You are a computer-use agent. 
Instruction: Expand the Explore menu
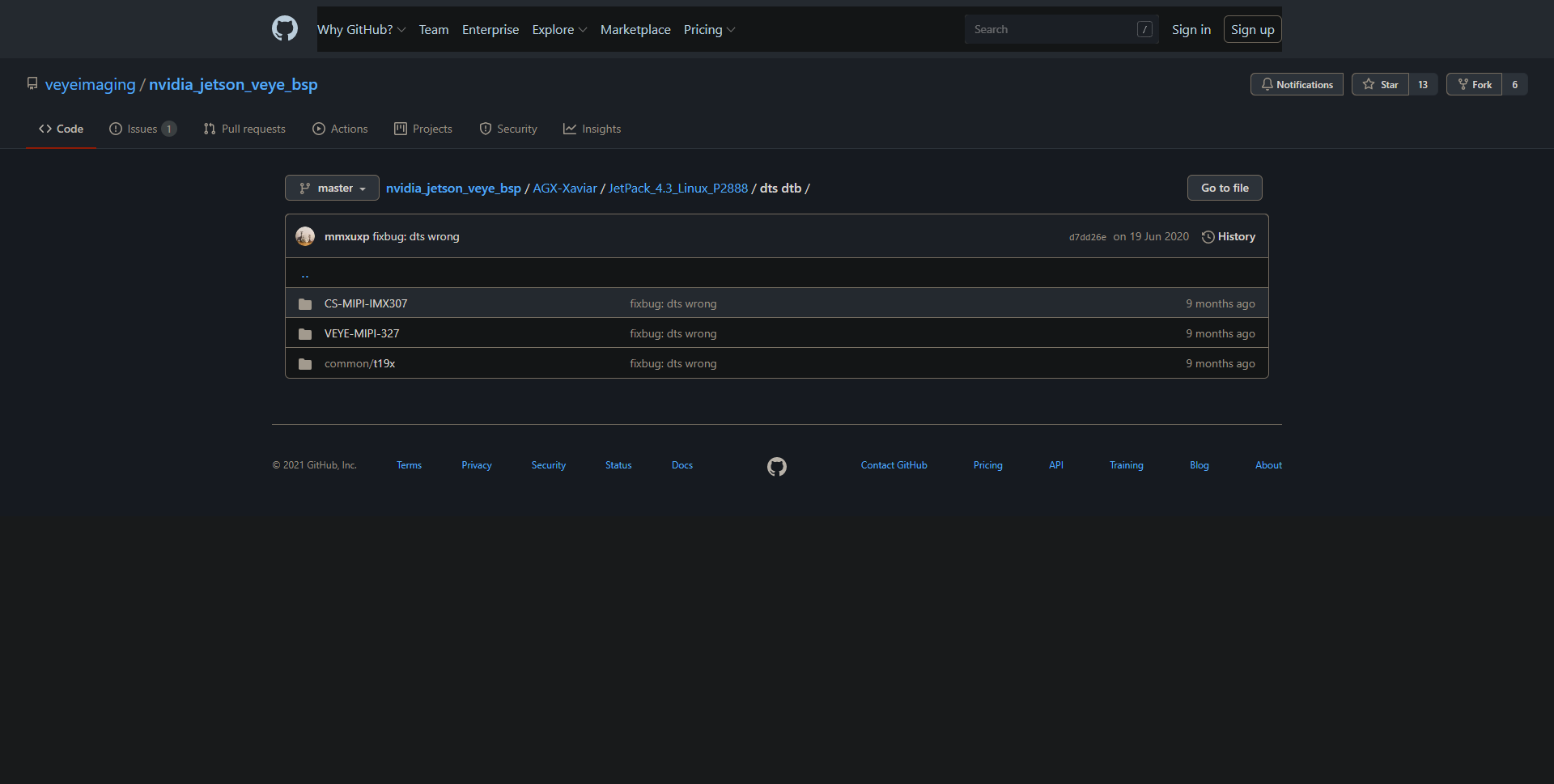pos(558,29)
